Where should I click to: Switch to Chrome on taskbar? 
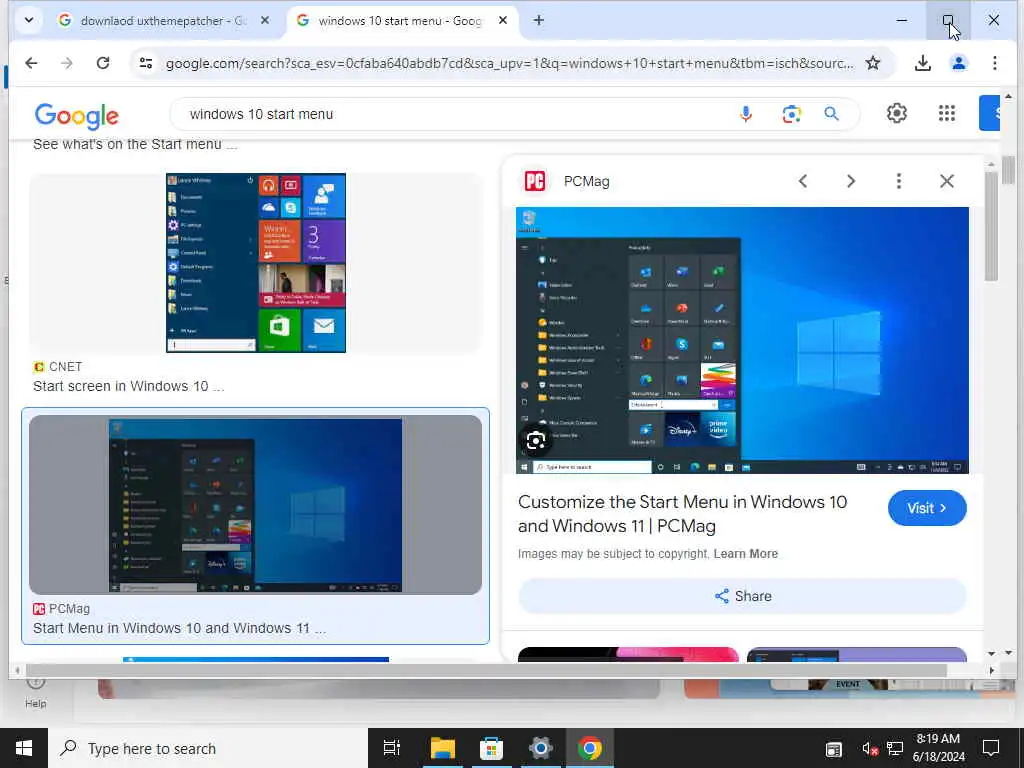click(590, 748)
